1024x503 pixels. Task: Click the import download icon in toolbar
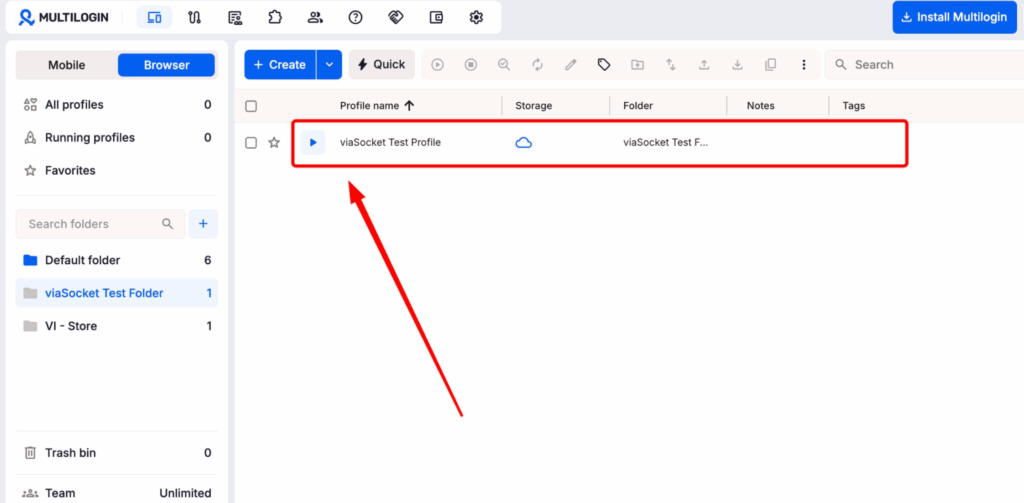coord(737,65)
